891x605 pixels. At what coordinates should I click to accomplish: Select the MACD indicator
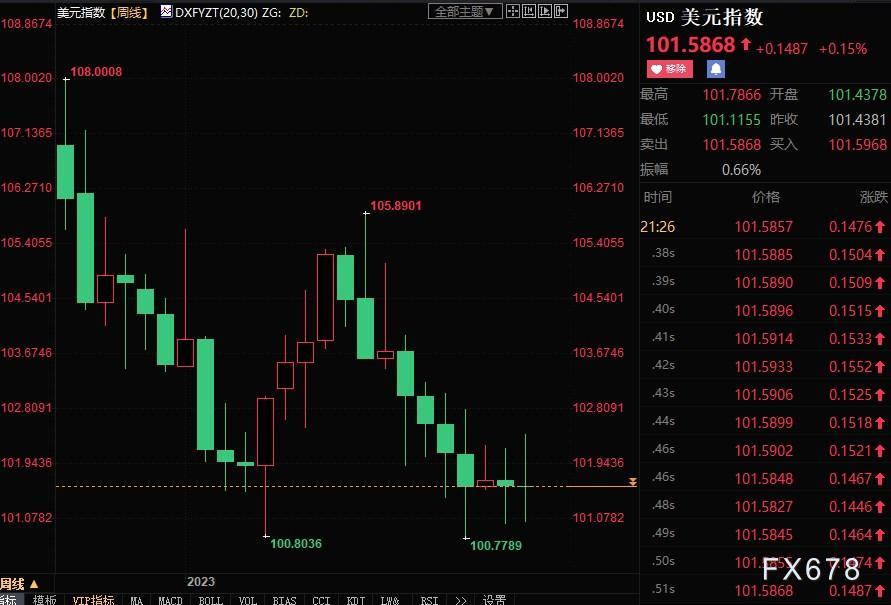click(x=169, y=600)
